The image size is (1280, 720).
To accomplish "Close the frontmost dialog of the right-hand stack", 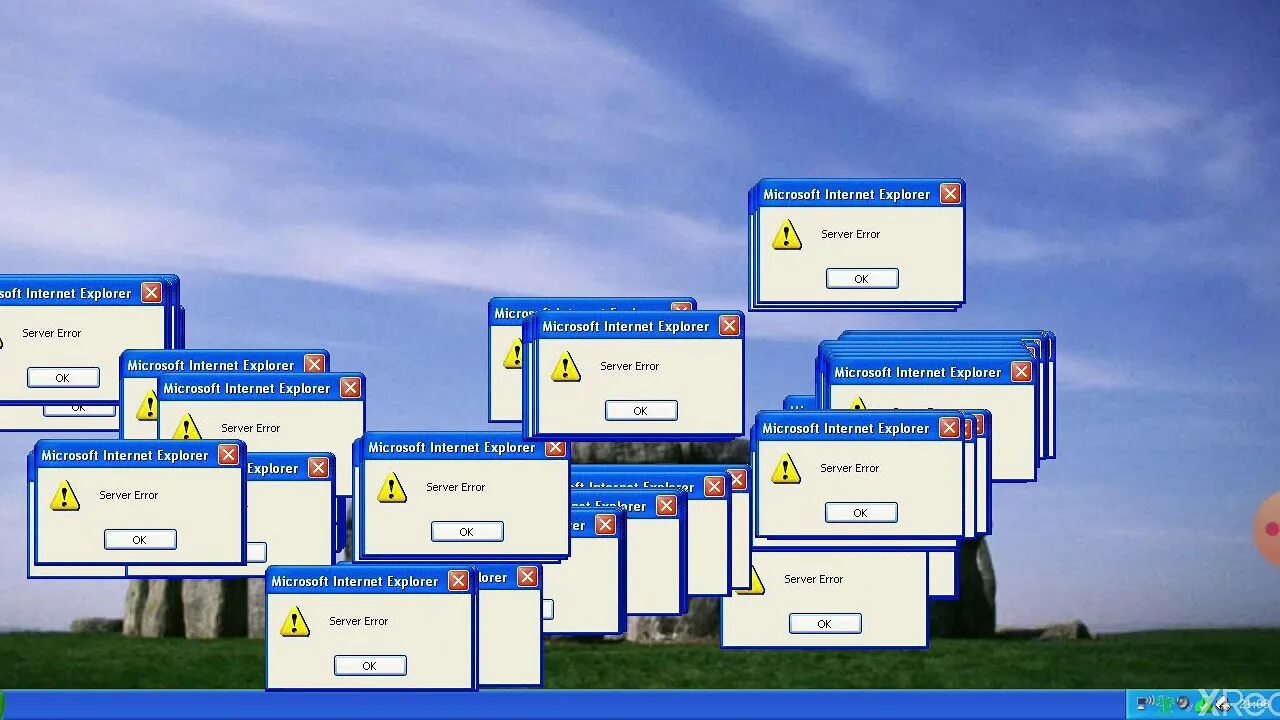I will point(949,428).
